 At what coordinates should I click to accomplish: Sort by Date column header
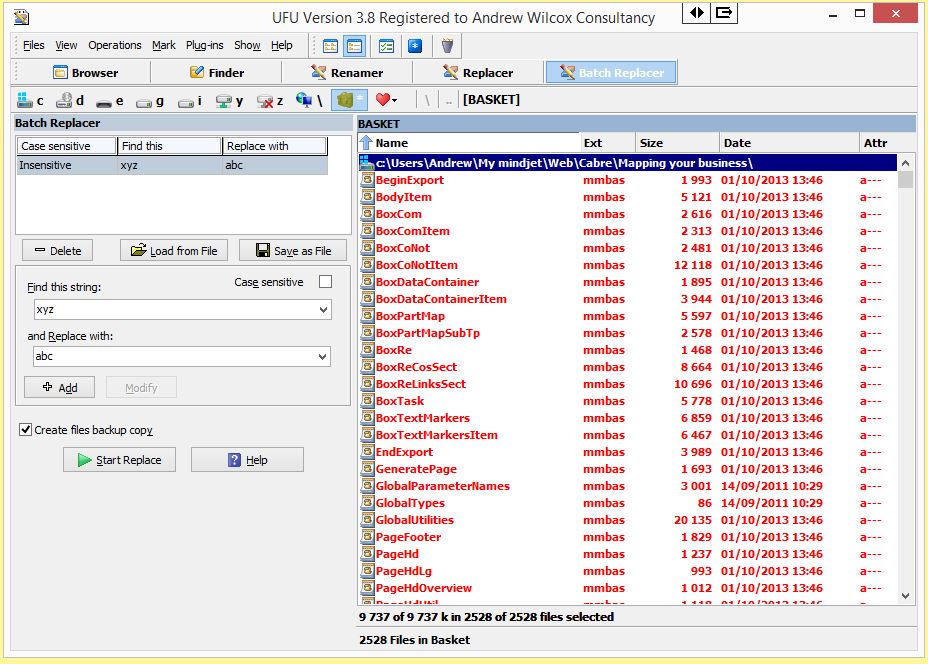788,143
